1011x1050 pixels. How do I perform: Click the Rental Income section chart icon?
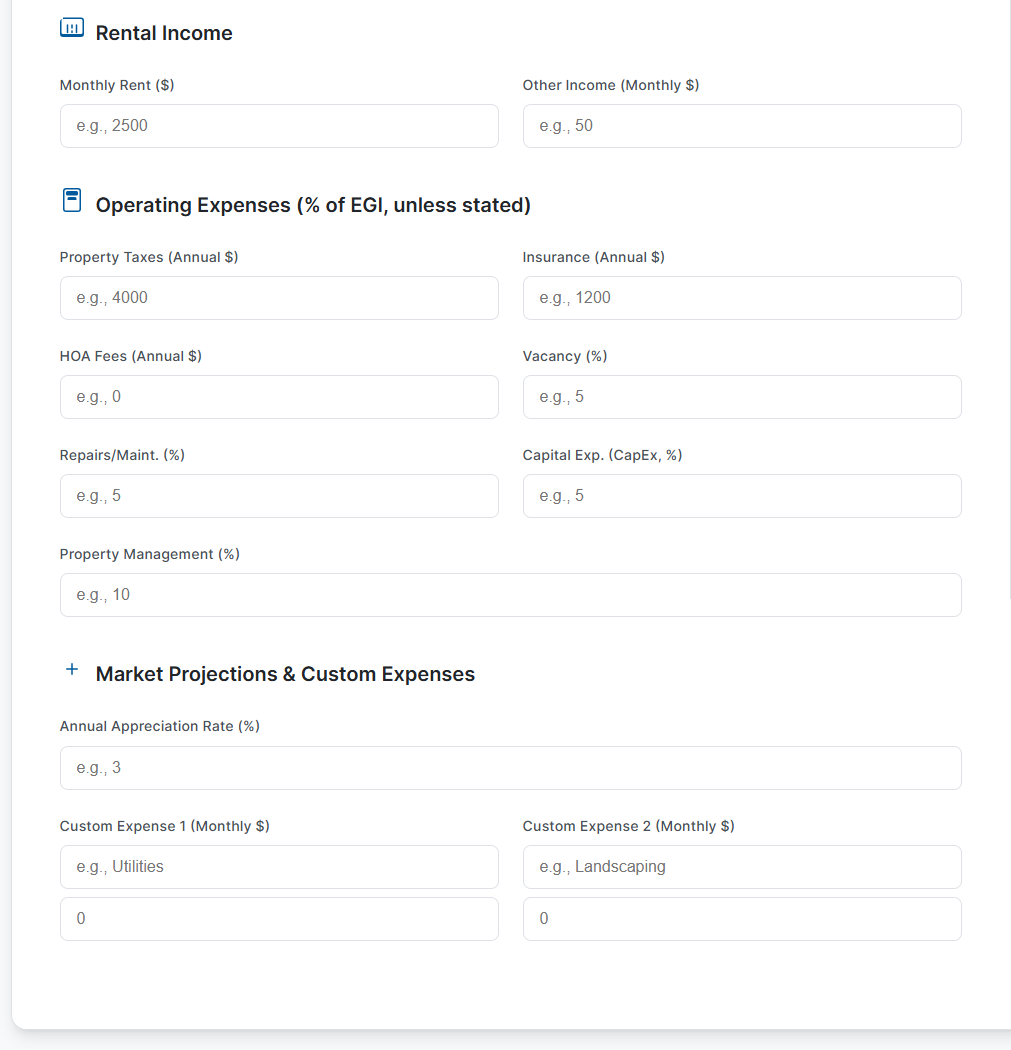pos(72,28)
